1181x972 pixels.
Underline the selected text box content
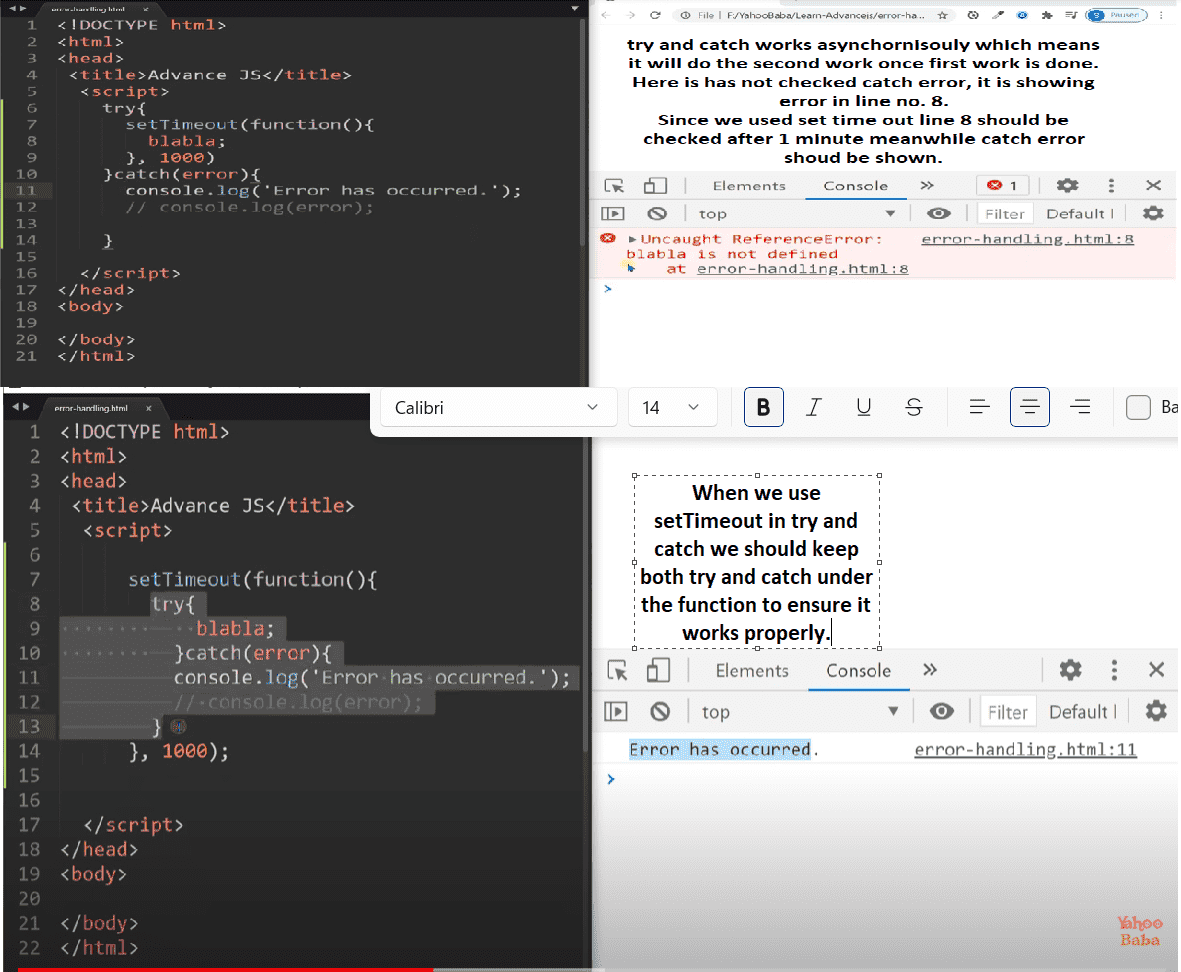coord(864,408)
